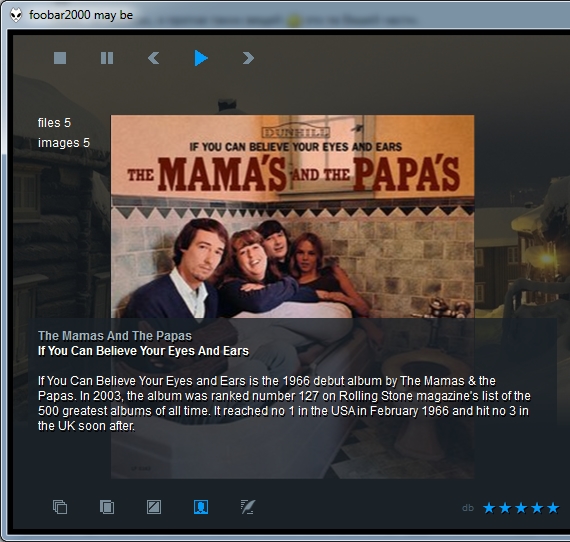
Task: Click the artist name The Mamas And The Papas
Action: [115, 336]
